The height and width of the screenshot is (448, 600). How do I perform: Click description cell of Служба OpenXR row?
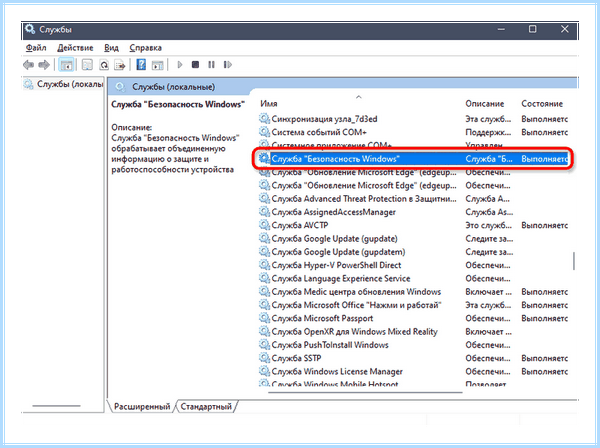(488, 332)
